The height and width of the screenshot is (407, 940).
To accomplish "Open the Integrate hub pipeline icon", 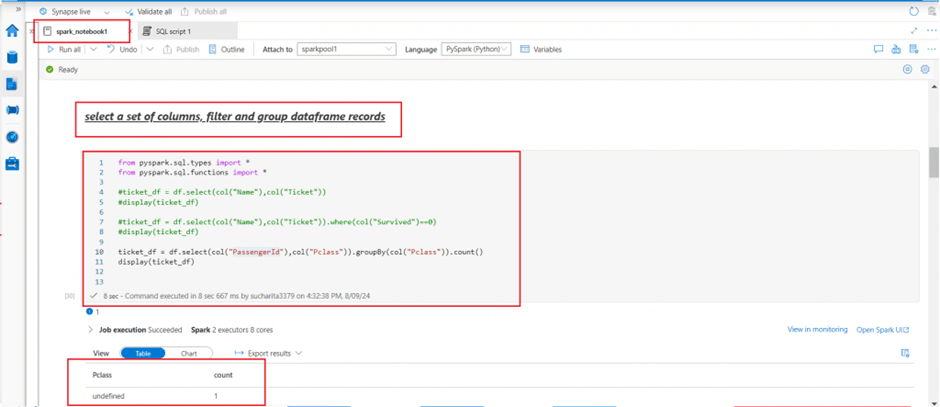I will [x=12, y=110].
